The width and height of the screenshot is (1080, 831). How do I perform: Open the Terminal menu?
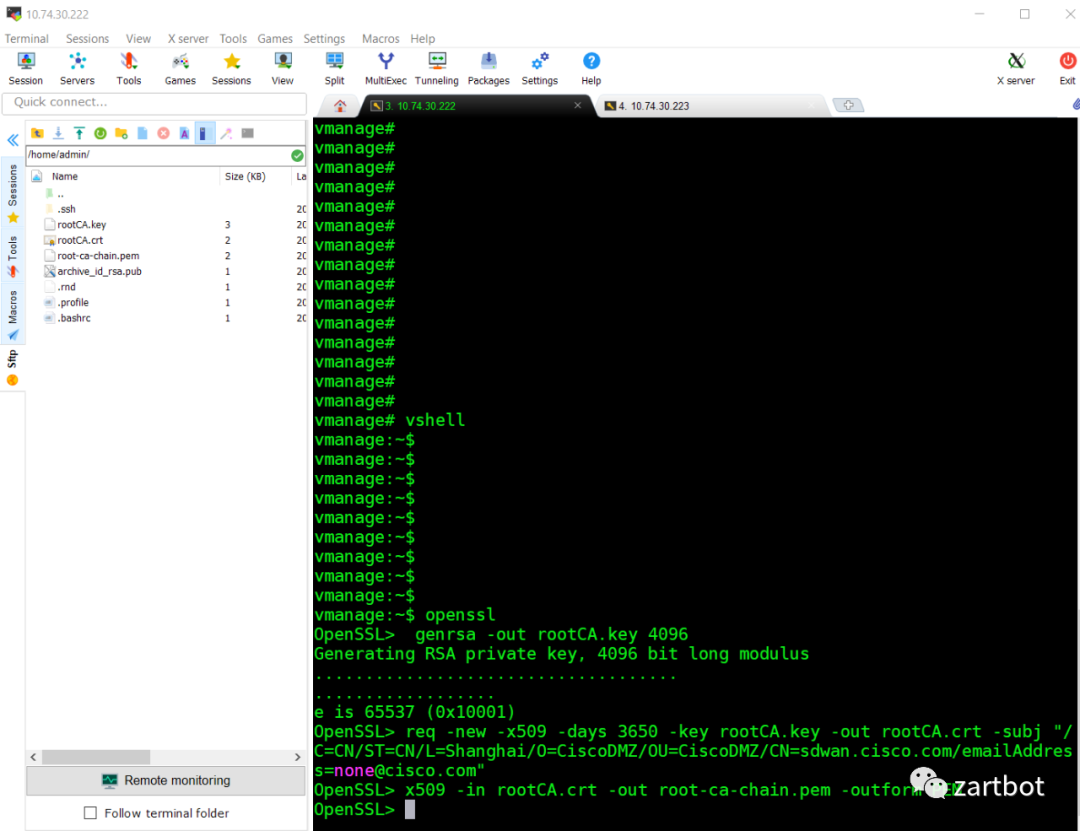coord(26,39)
